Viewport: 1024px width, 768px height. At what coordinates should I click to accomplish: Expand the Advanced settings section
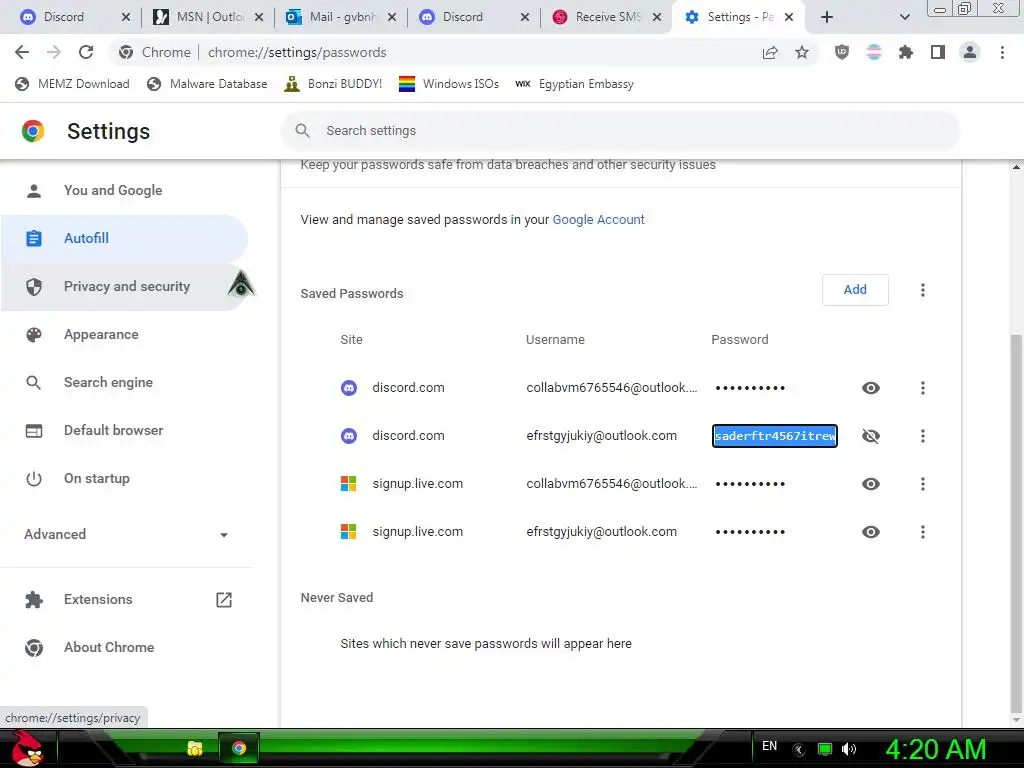127,534
